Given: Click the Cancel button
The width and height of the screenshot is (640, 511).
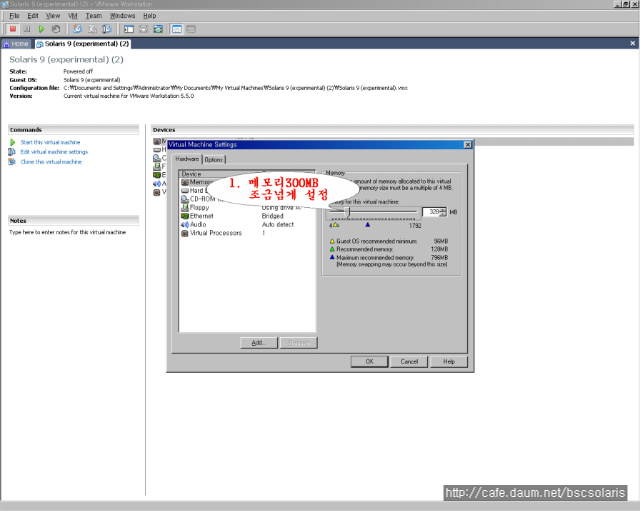Looking at the screenshot, I should (409, 362).
